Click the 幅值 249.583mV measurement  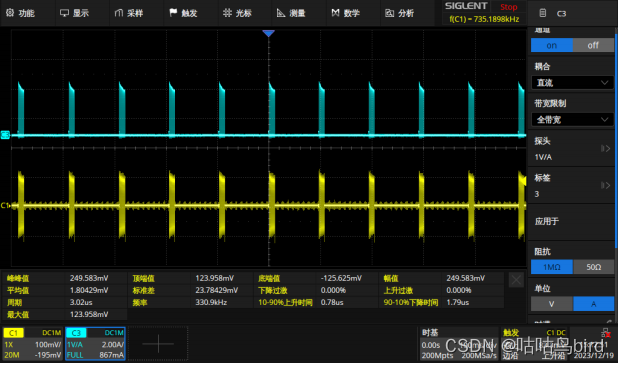click(x=441, y=278)
